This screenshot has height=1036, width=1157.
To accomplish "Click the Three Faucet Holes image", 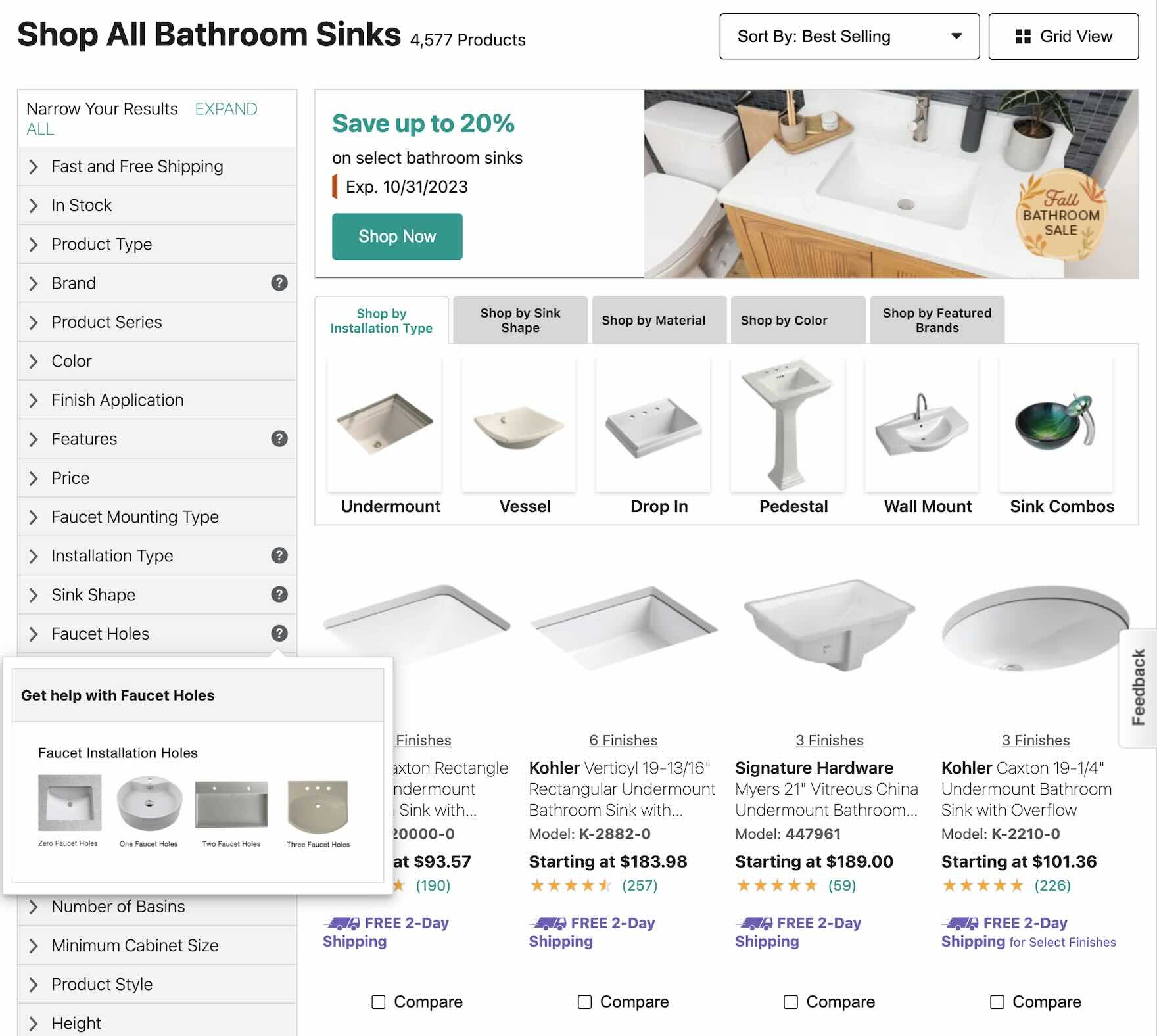I will click(318, 807).
